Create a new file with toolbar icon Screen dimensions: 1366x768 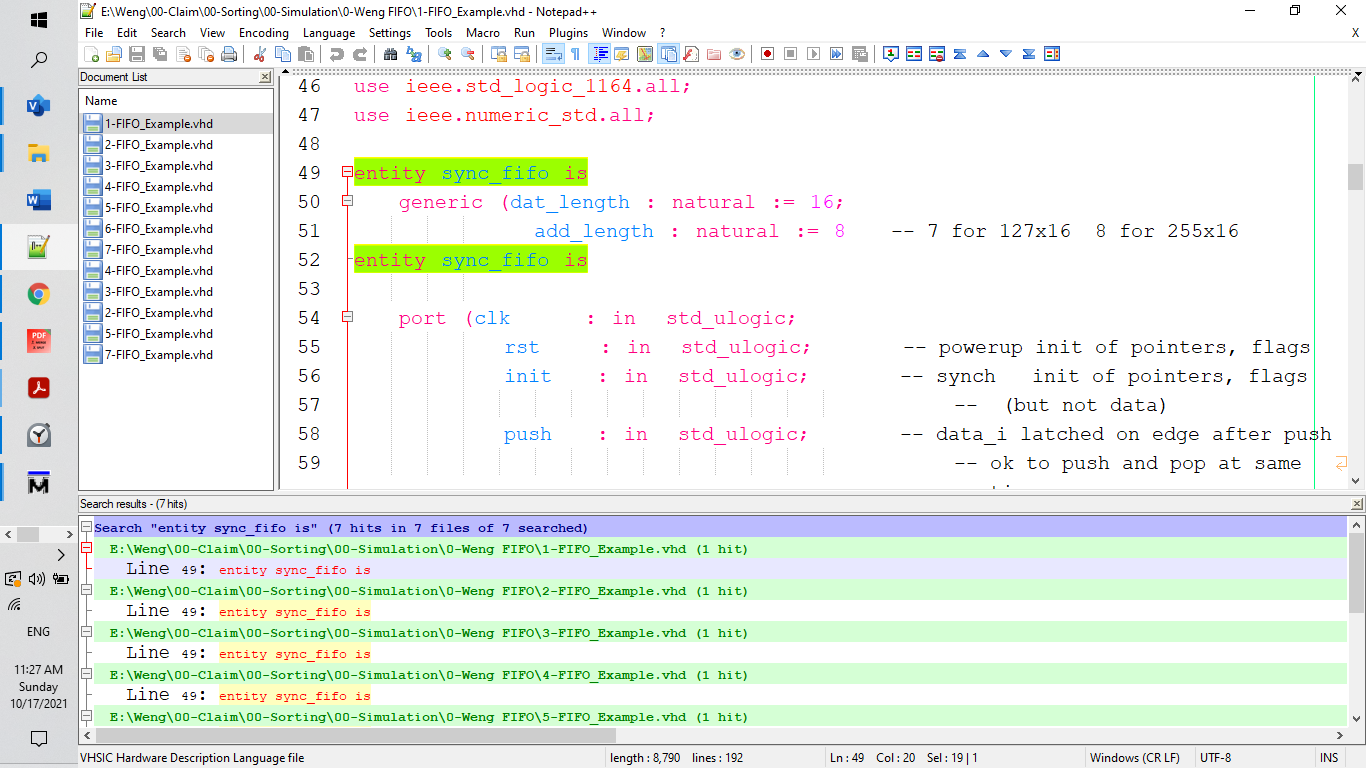click(x=92, y=54)
